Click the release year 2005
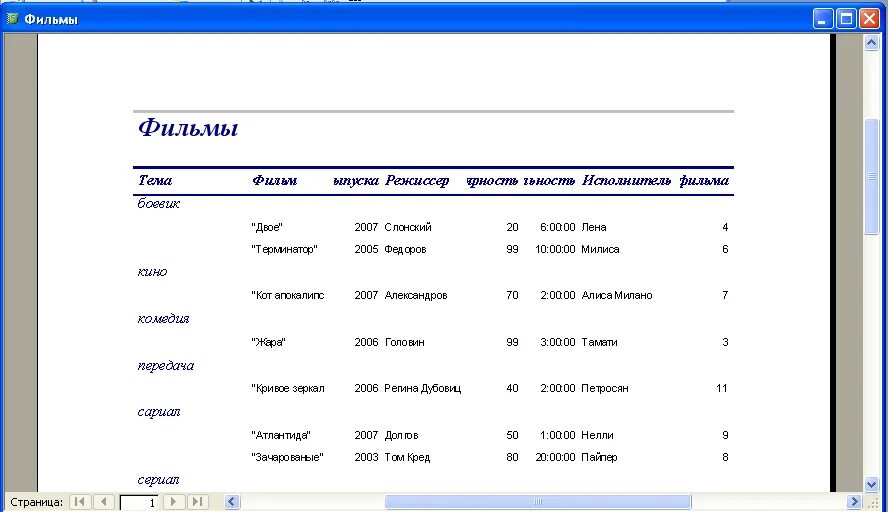This screenshot has height=512, width=888. pos(366,249)
